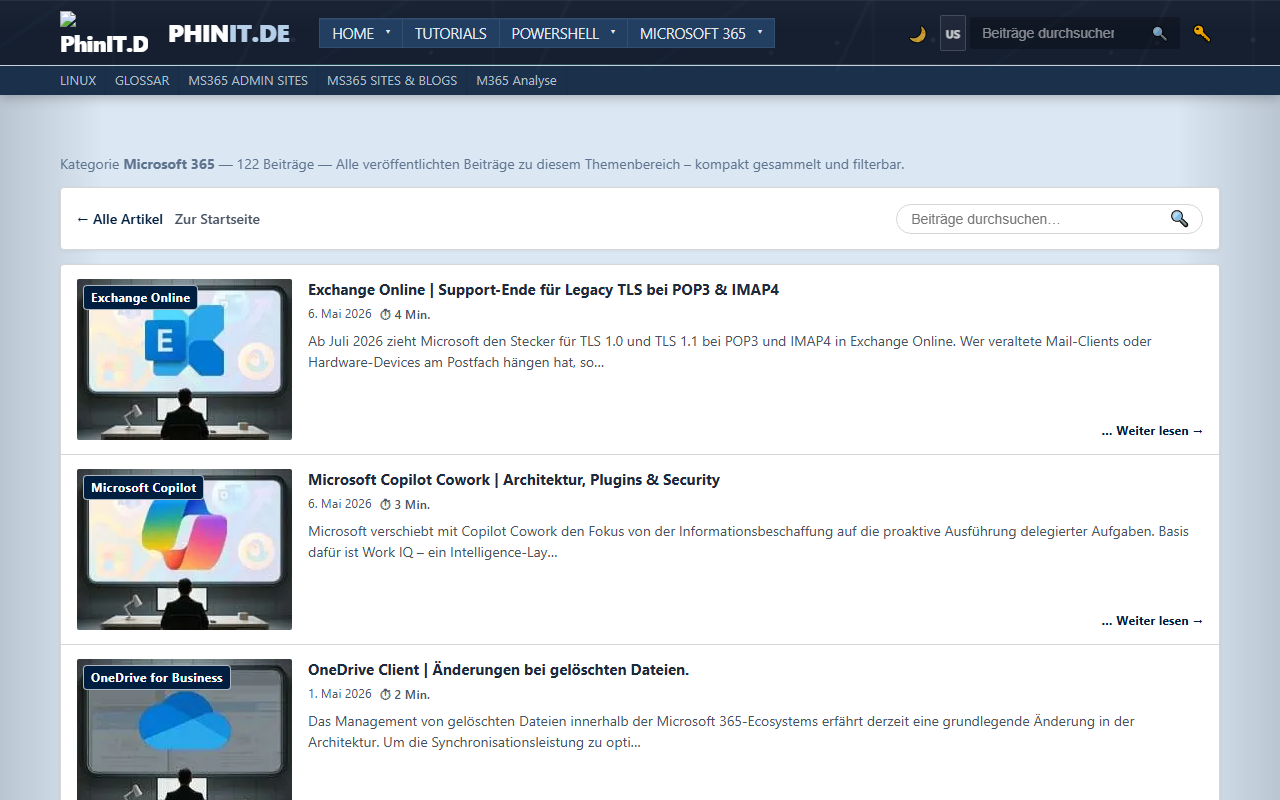Open the TUTORIALS menu item
The height and width of the screenshot is (800, 1280).
click(x=450, y=33)
